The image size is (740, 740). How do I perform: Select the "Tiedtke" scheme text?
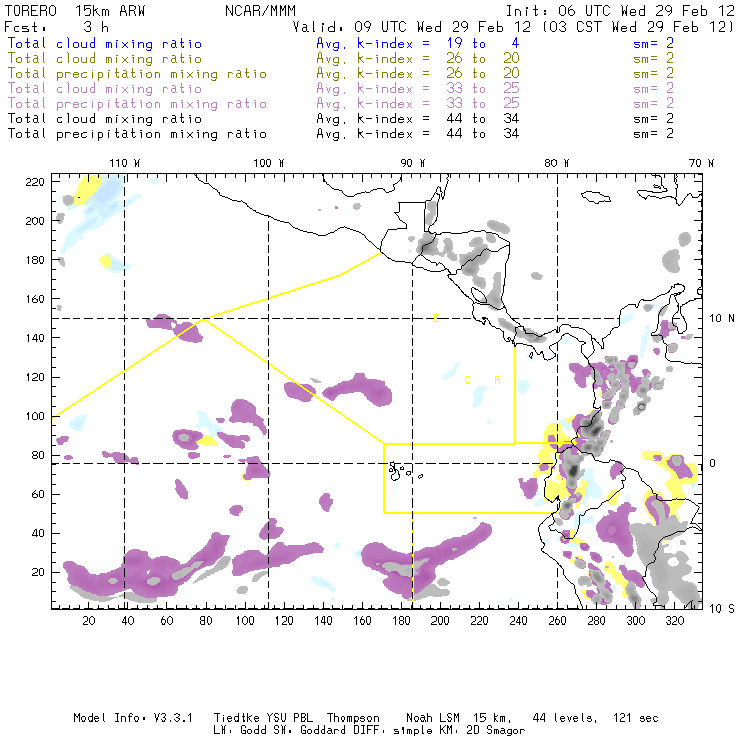coord(236,718)
